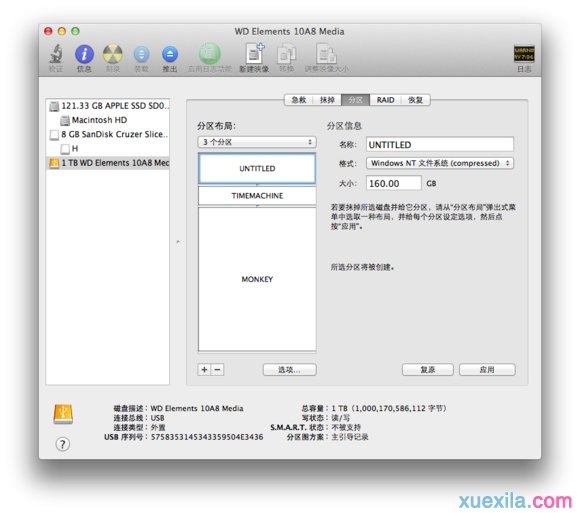Screen dimensions: 580x513
Task: Click the Resize Image (调整映像大小) icon
Action: pyautogui.click(x=326, y=54)
